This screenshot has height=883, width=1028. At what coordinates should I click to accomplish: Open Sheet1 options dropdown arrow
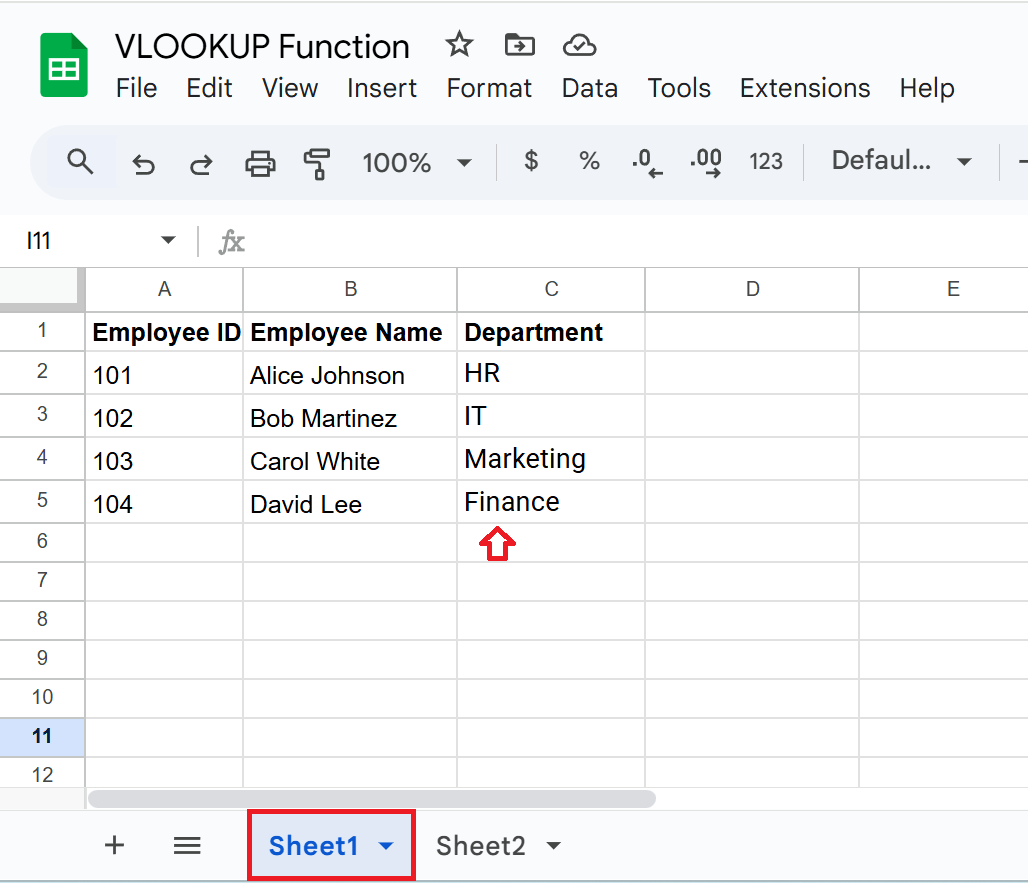(385, 845)
